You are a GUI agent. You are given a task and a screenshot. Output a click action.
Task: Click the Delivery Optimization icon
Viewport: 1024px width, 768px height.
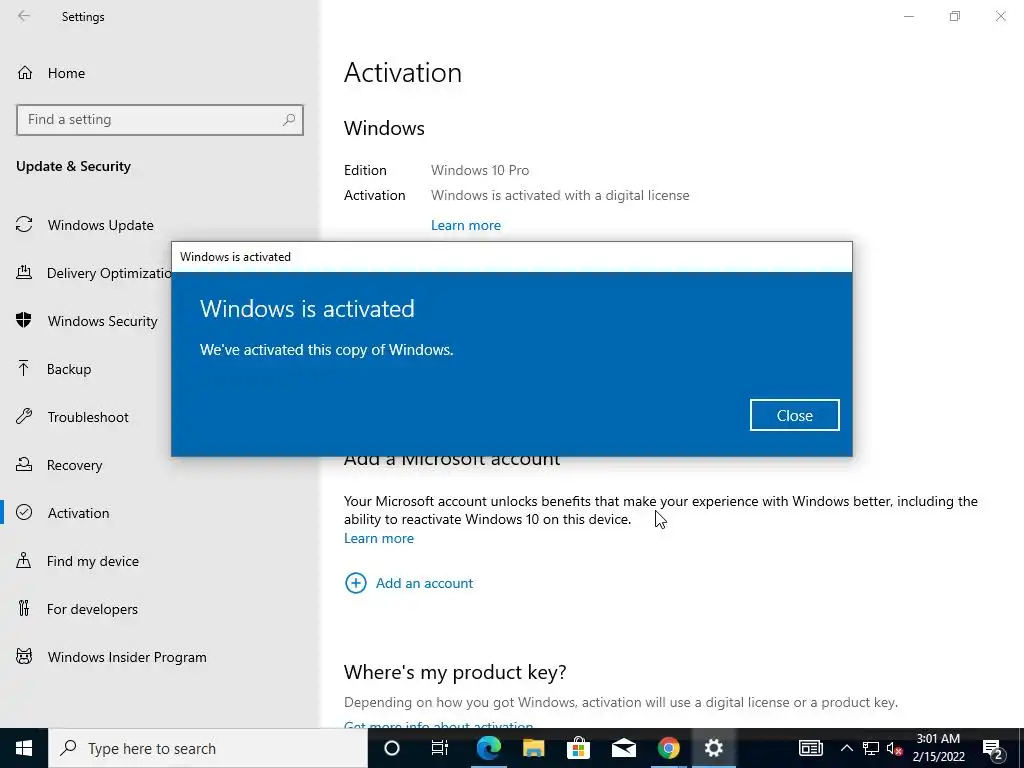[x=24, y=272]
